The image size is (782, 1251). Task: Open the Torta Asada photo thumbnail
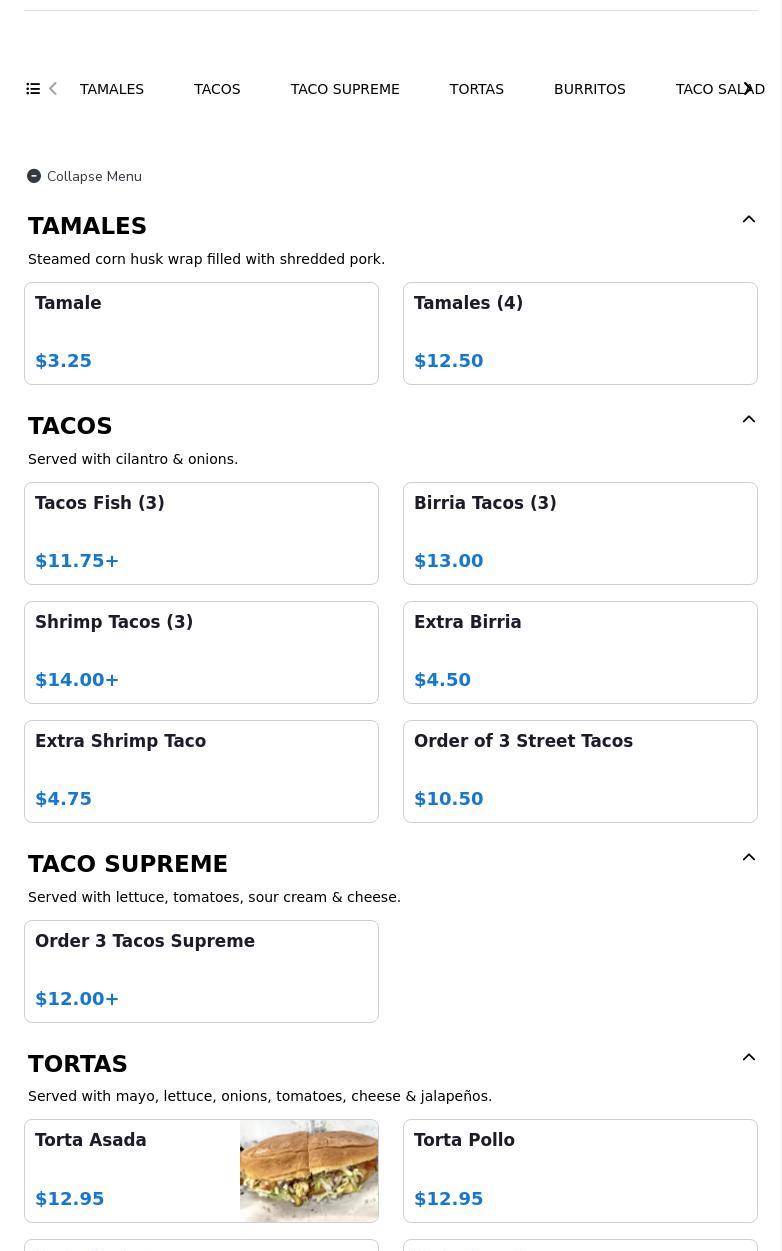click(309, 1171)
